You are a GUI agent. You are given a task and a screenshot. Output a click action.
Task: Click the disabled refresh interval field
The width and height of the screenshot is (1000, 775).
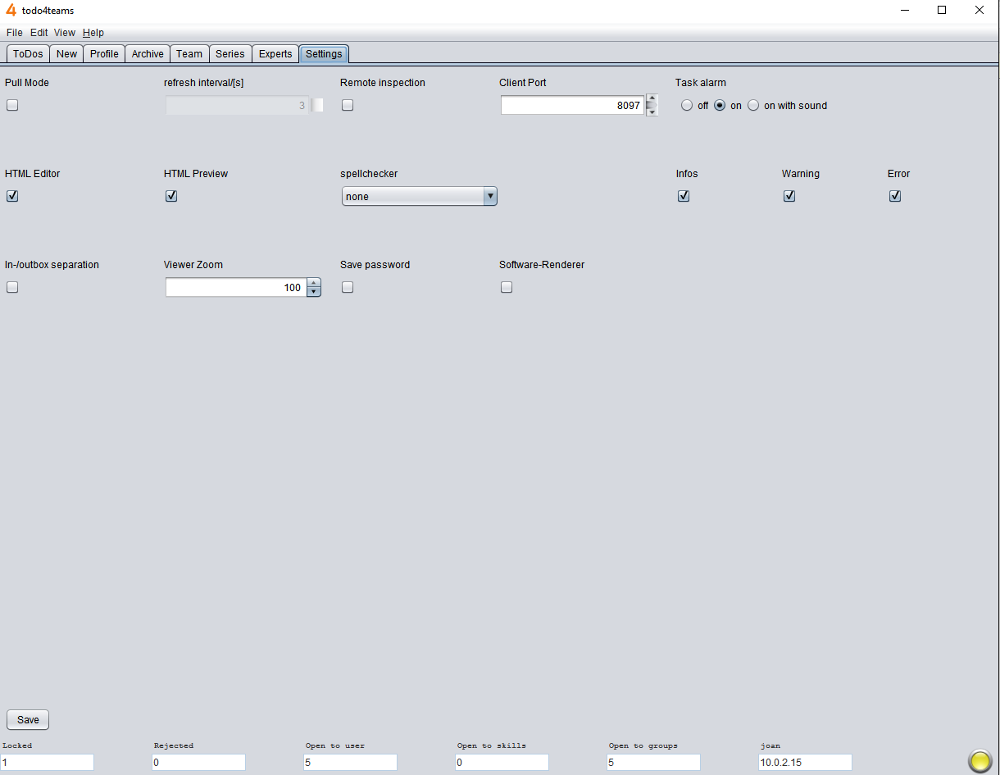coord(237,105)
